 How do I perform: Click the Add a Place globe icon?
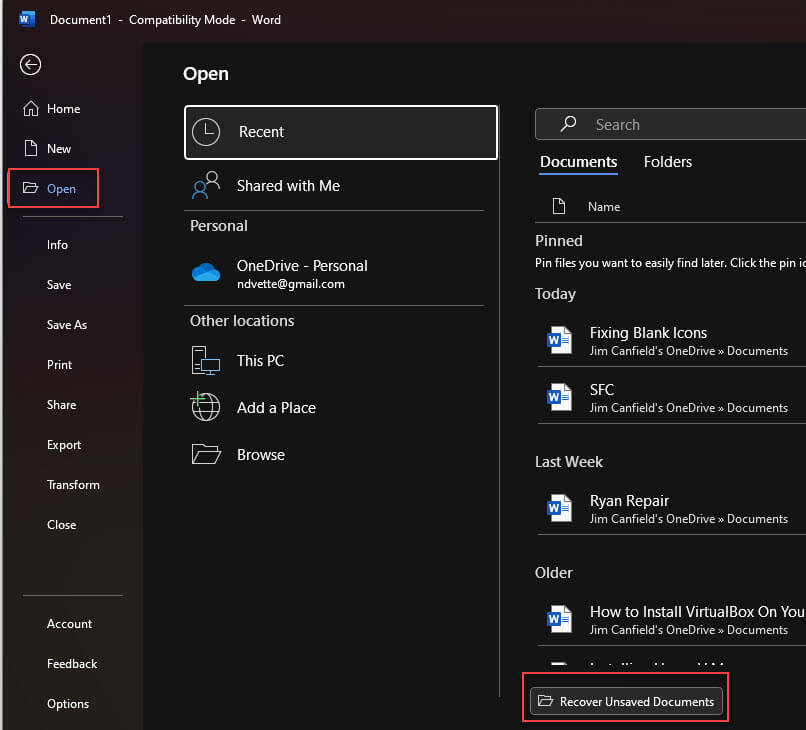click(206, 407)
